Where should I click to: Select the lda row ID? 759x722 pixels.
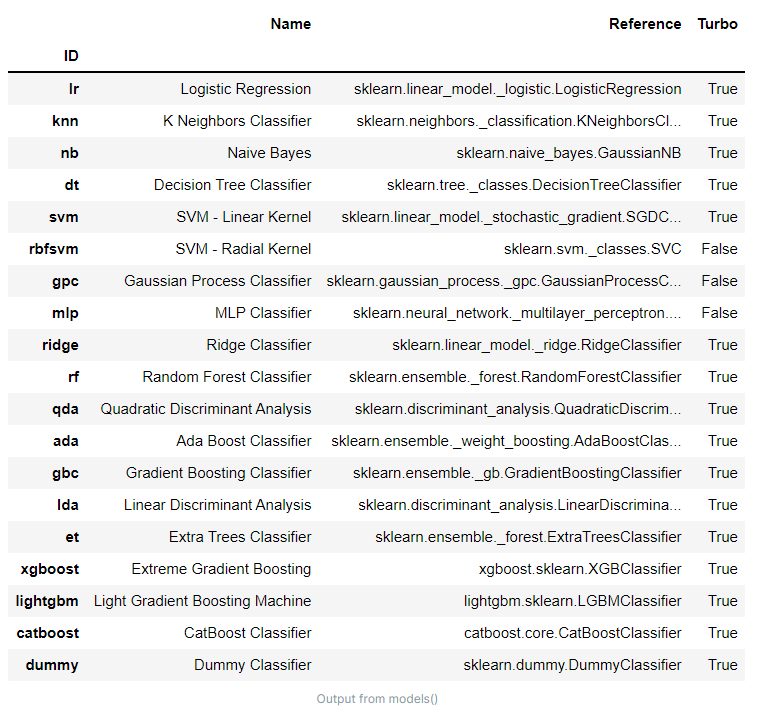68,504
